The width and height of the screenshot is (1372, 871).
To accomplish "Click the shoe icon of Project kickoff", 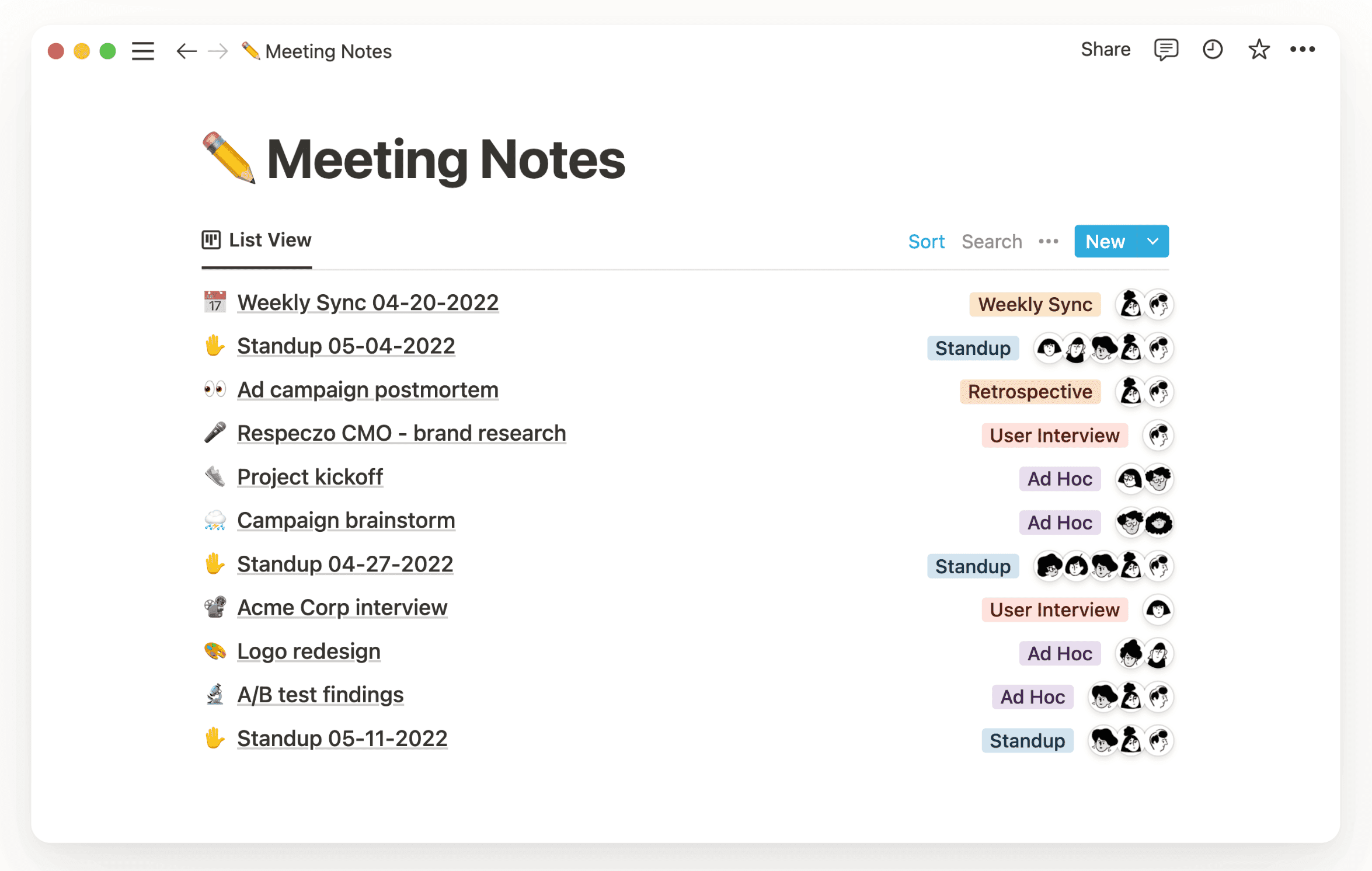I will pos(215,476).
